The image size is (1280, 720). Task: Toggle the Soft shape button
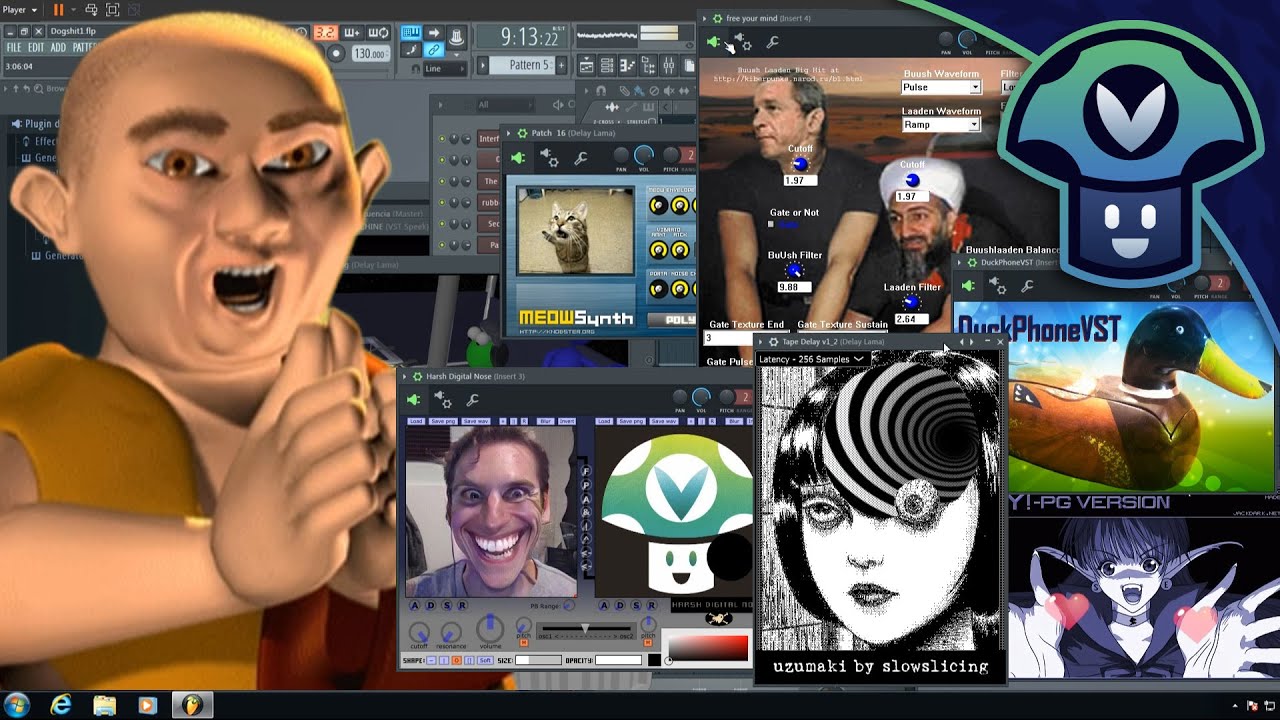(485, 660)
